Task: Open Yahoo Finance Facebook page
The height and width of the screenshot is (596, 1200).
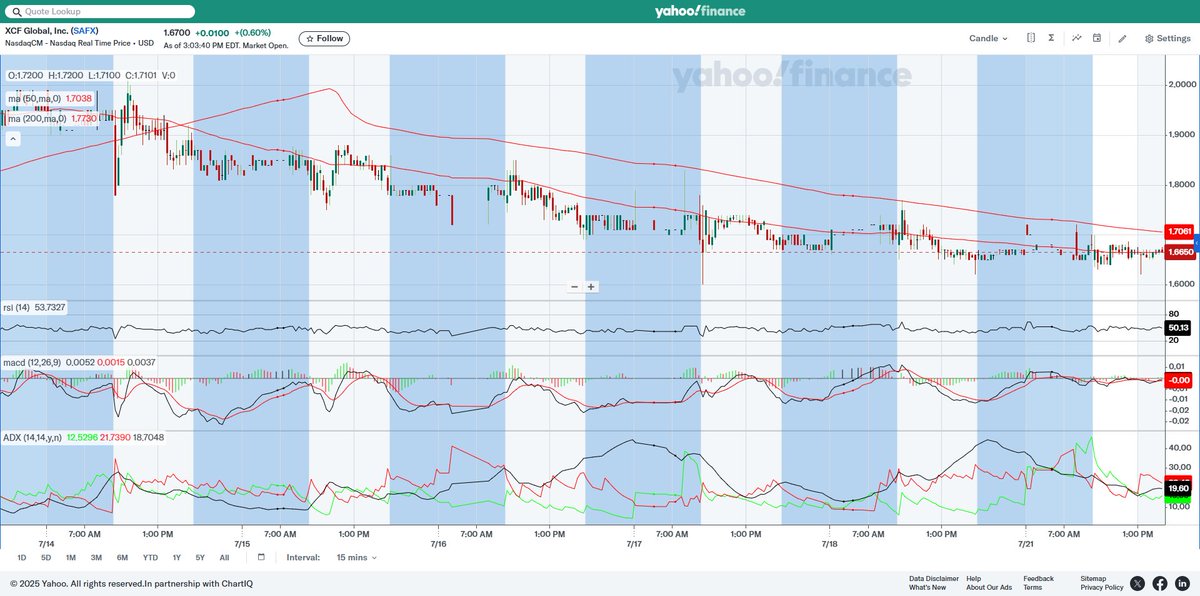Action: tap(1160, 583)
